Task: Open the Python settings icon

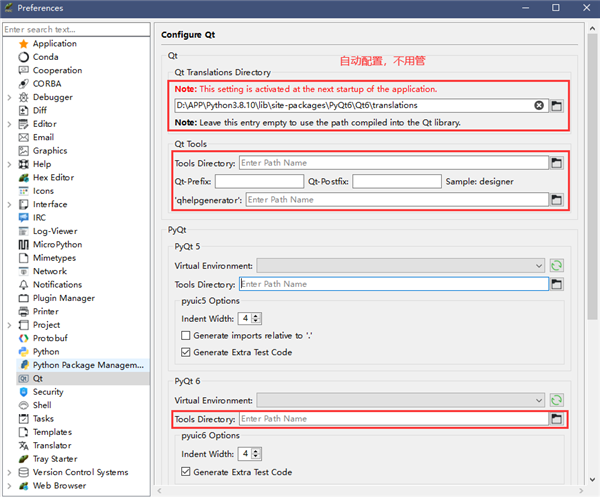Action: tap(24, 352)
